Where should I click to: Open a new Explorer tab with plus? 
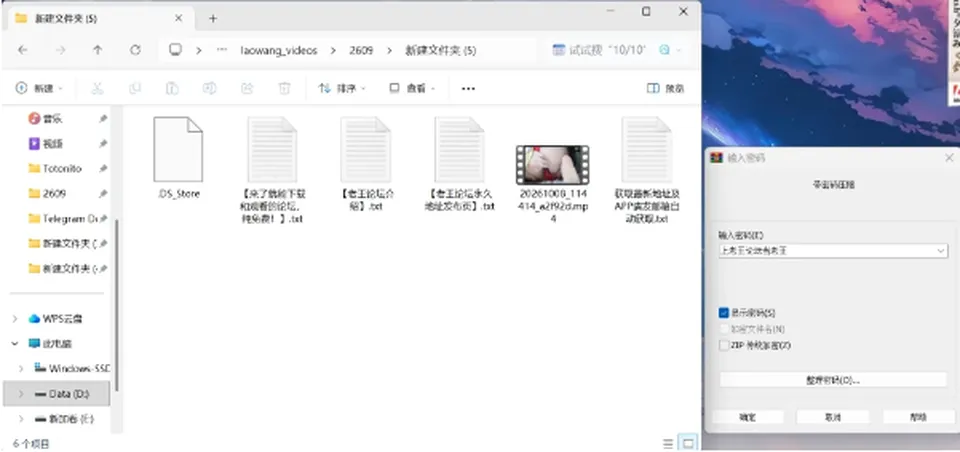212,18
